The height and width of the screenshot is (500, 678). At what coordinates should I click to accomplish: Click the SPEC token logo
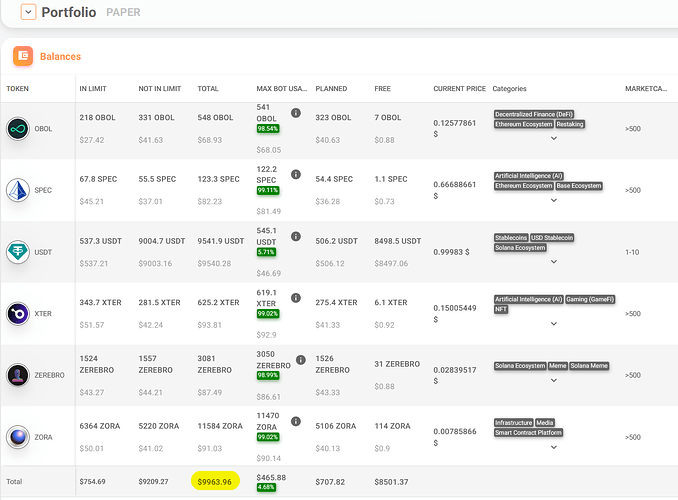pos(18,190)
